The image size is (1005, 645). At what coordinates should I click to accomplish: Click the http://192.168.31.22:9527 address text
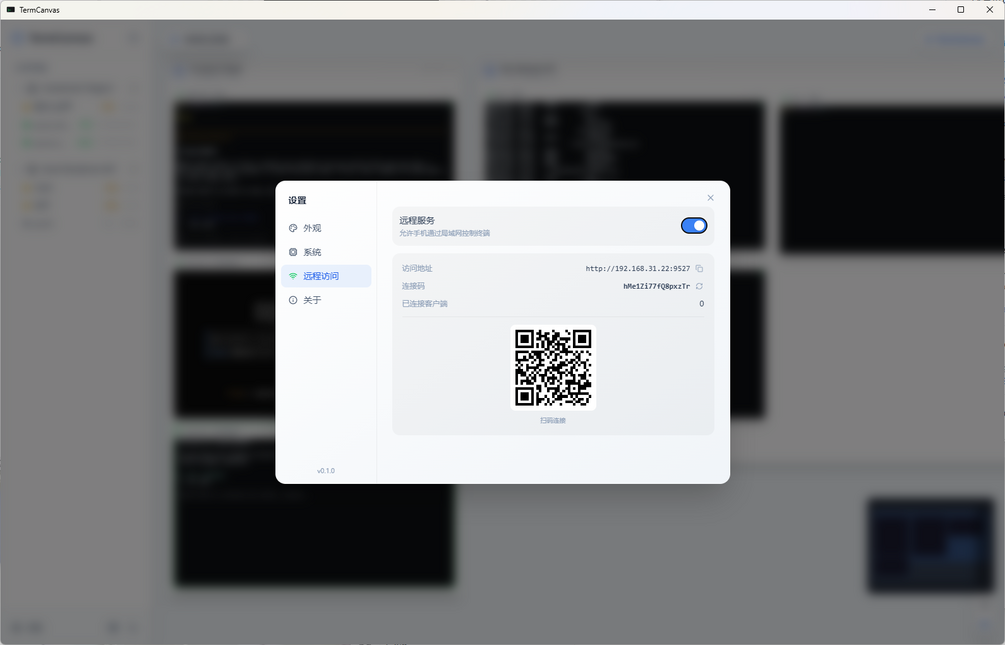click(x=638, y=269)
